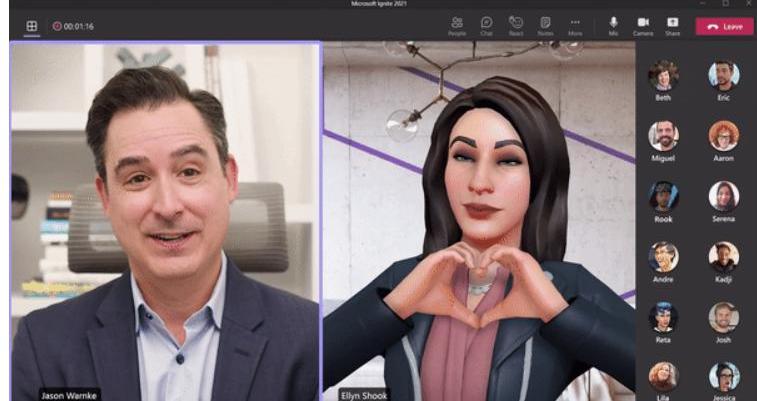Select Eric's participant avatar
Viewport: 757px width, 401px height.
pyautogui.click(x=724, y=75)
